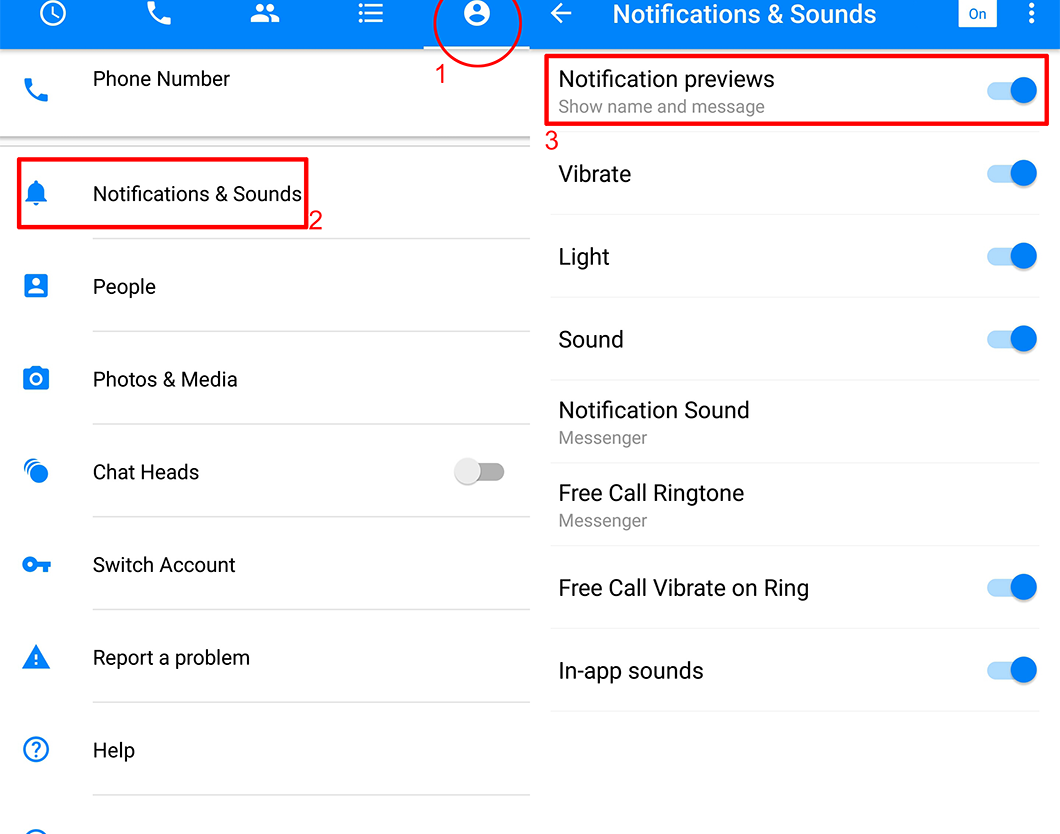Tap the key icon beside Switch Account
1060x834 pixels.
[36, 564]
